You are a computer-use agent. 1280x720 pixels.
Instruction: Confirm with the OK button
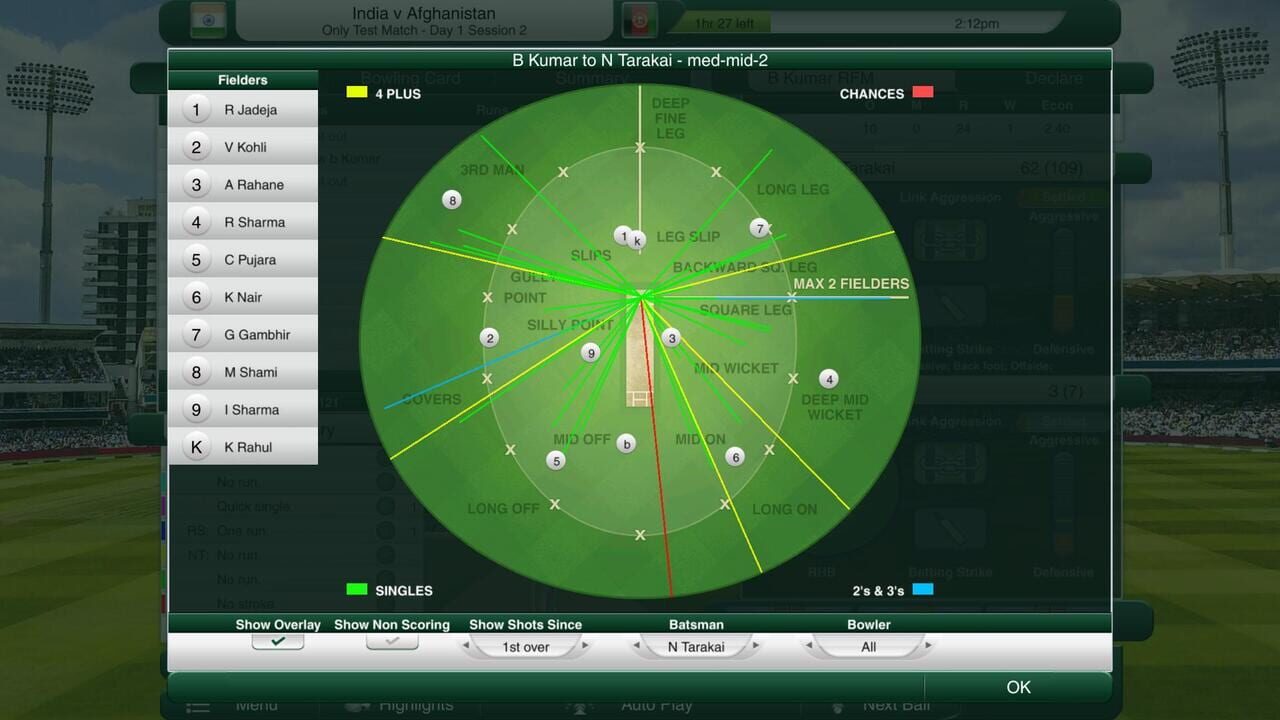[x=1017, y=687]
